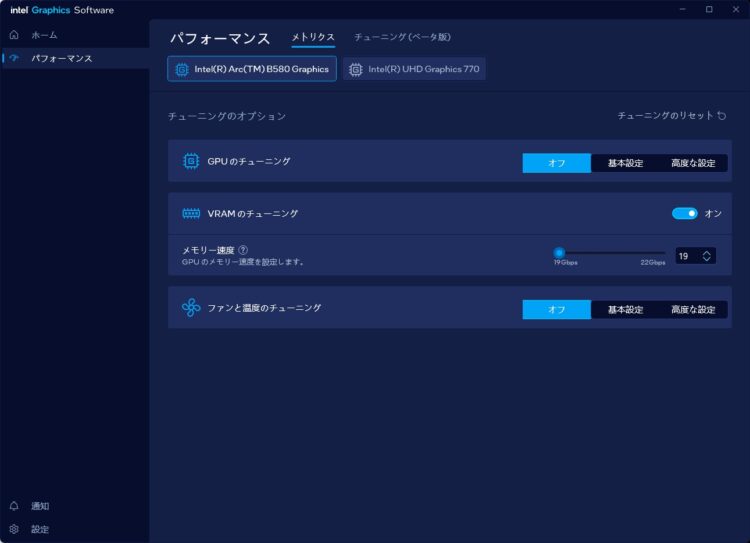
Task: Set GPU のチューニング to 基本設定
Action: coord(625,163)
